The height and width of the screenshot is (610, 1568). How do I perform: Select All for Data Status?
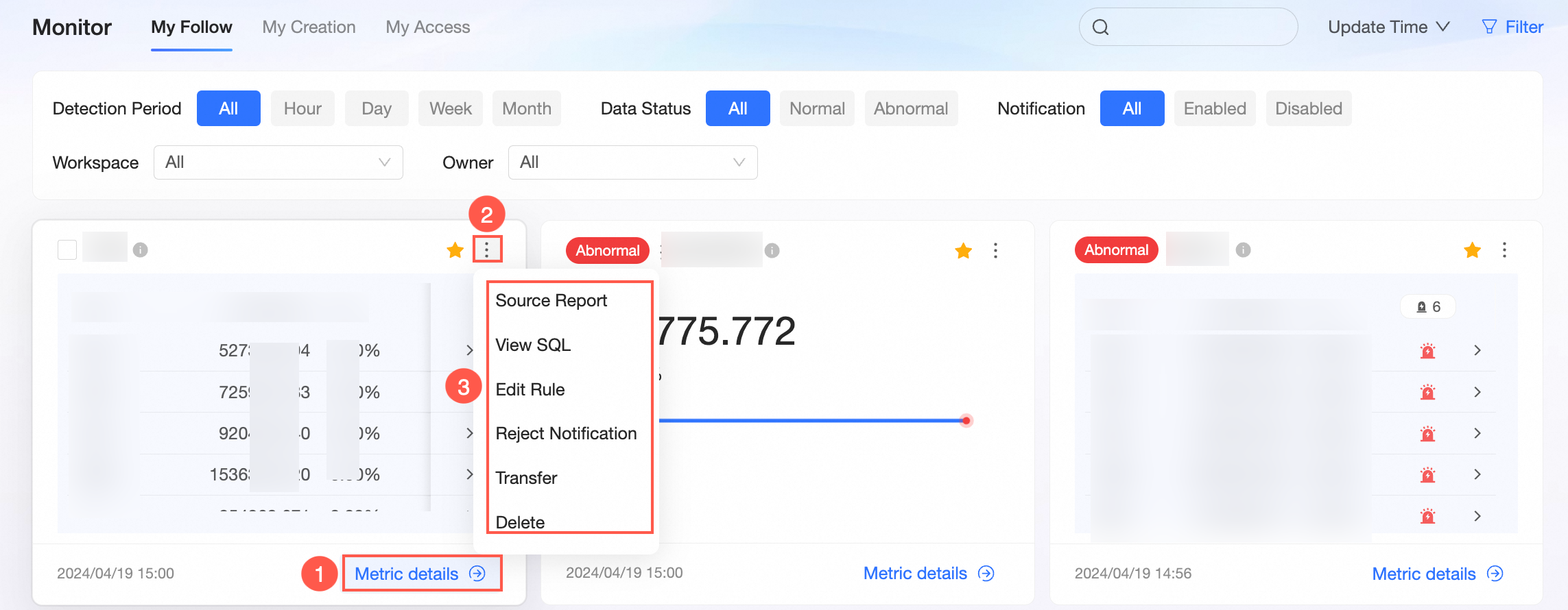pos(738,108)
